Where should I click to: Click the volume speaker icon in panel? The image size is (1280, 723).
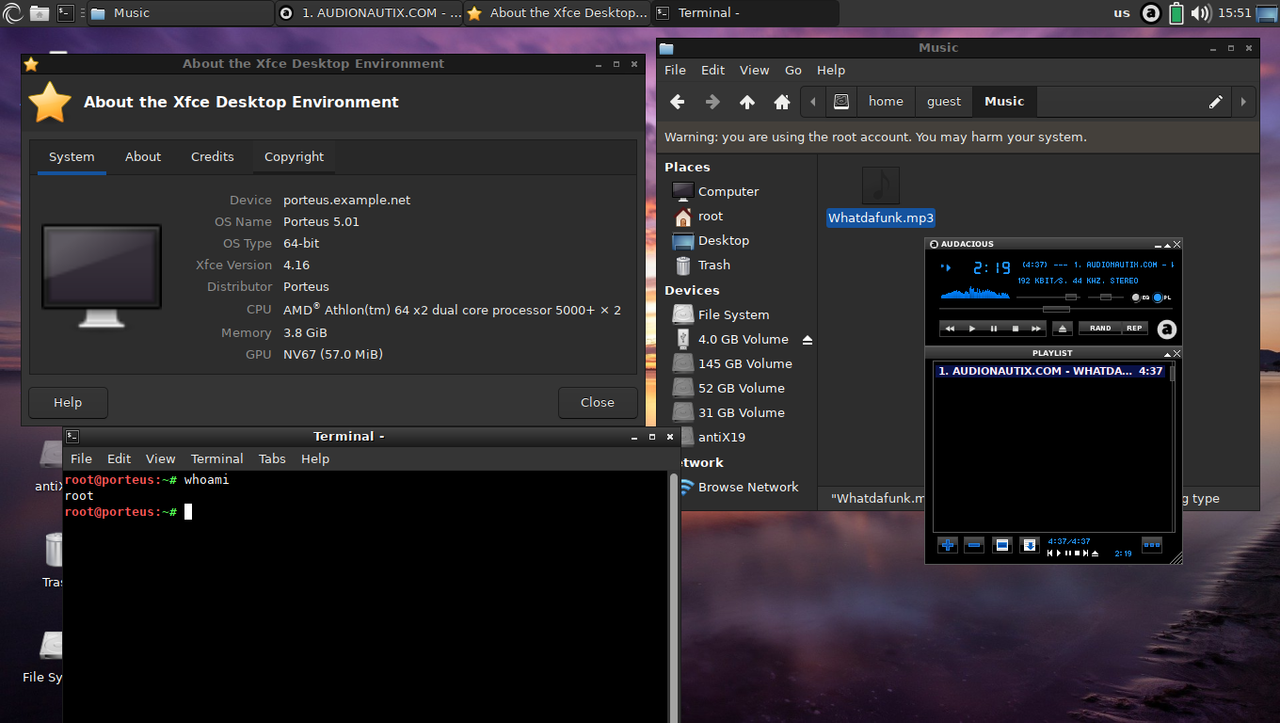1201,13
